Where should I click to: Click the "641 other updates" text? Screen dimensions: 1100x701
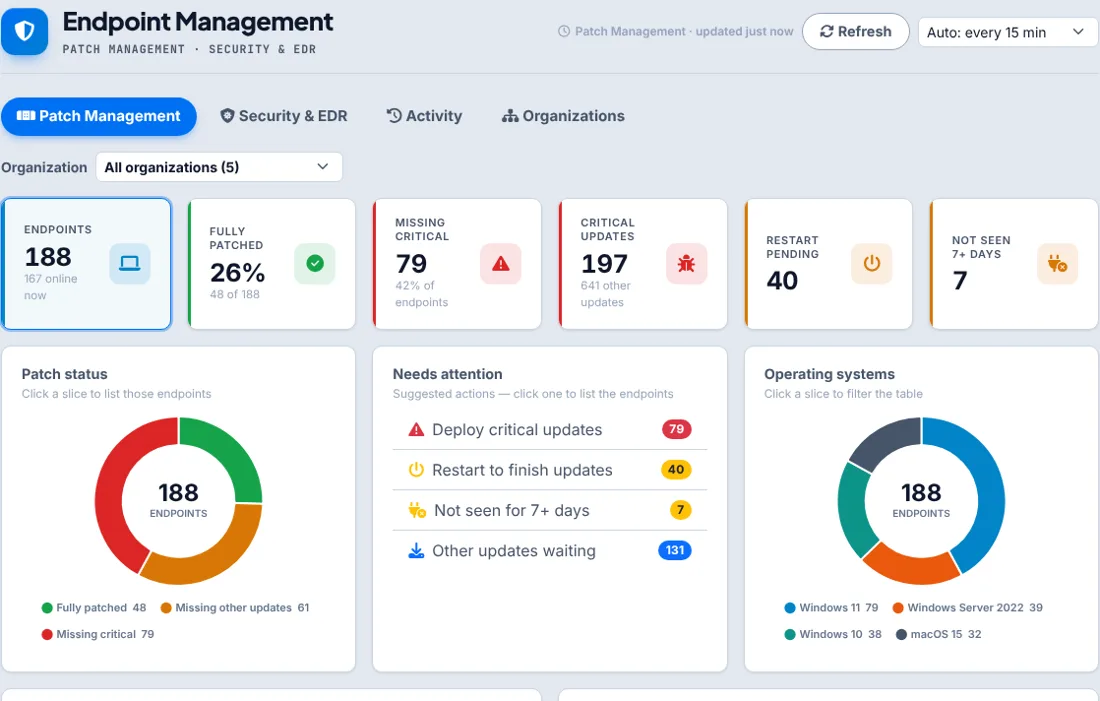(x=605, y=294)
